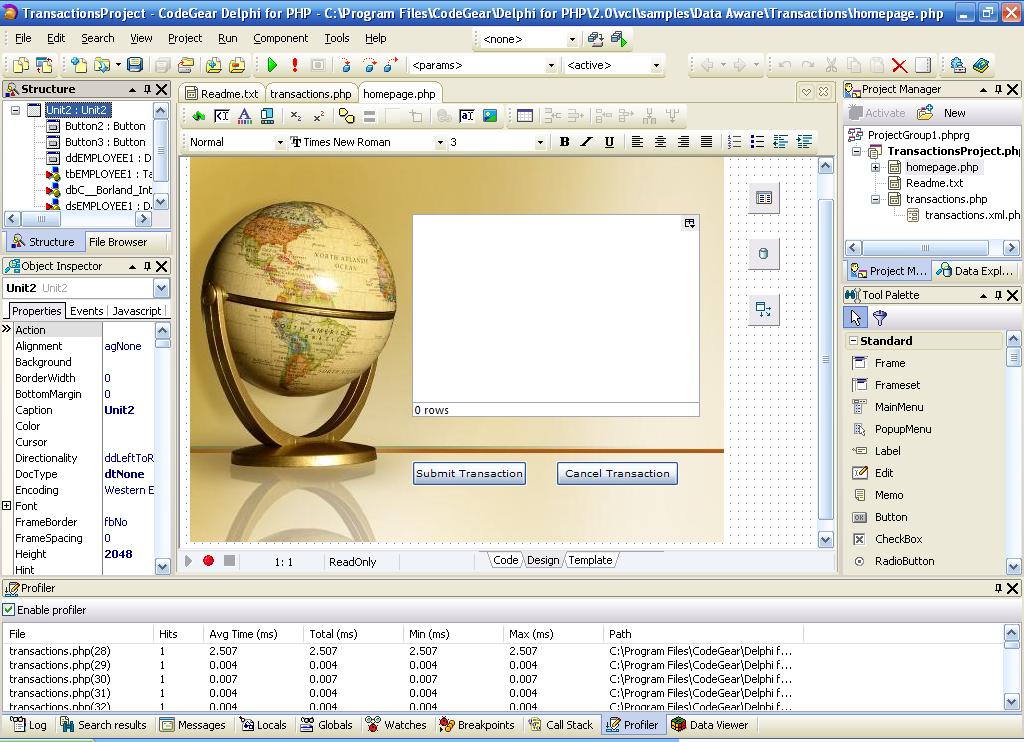Collapse the Unit2 node in Structure tree
The height and width of the screenshot is (742, 1024).
pos(16,110)
